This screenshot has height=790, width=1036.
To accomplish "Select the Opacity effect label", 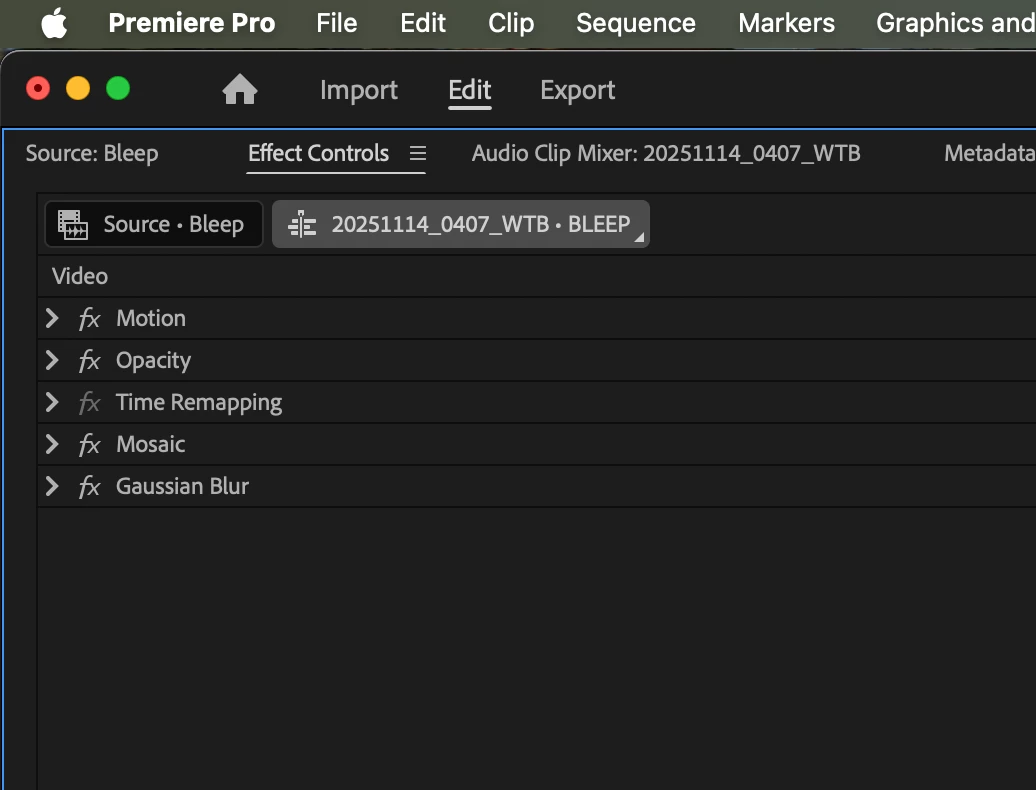I will (x=153, y=361).
